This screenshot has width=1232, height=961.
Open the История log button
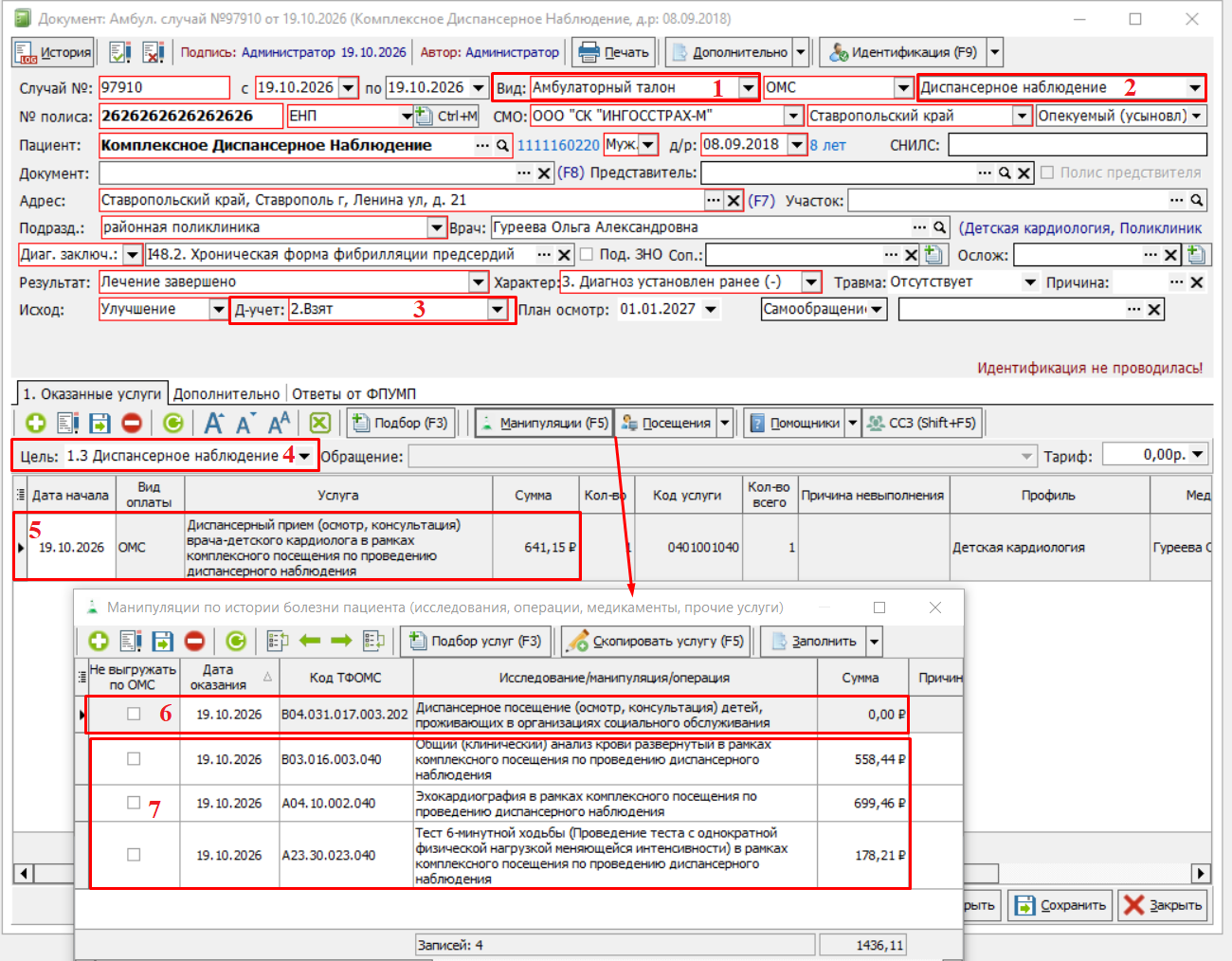coord(53,52)
